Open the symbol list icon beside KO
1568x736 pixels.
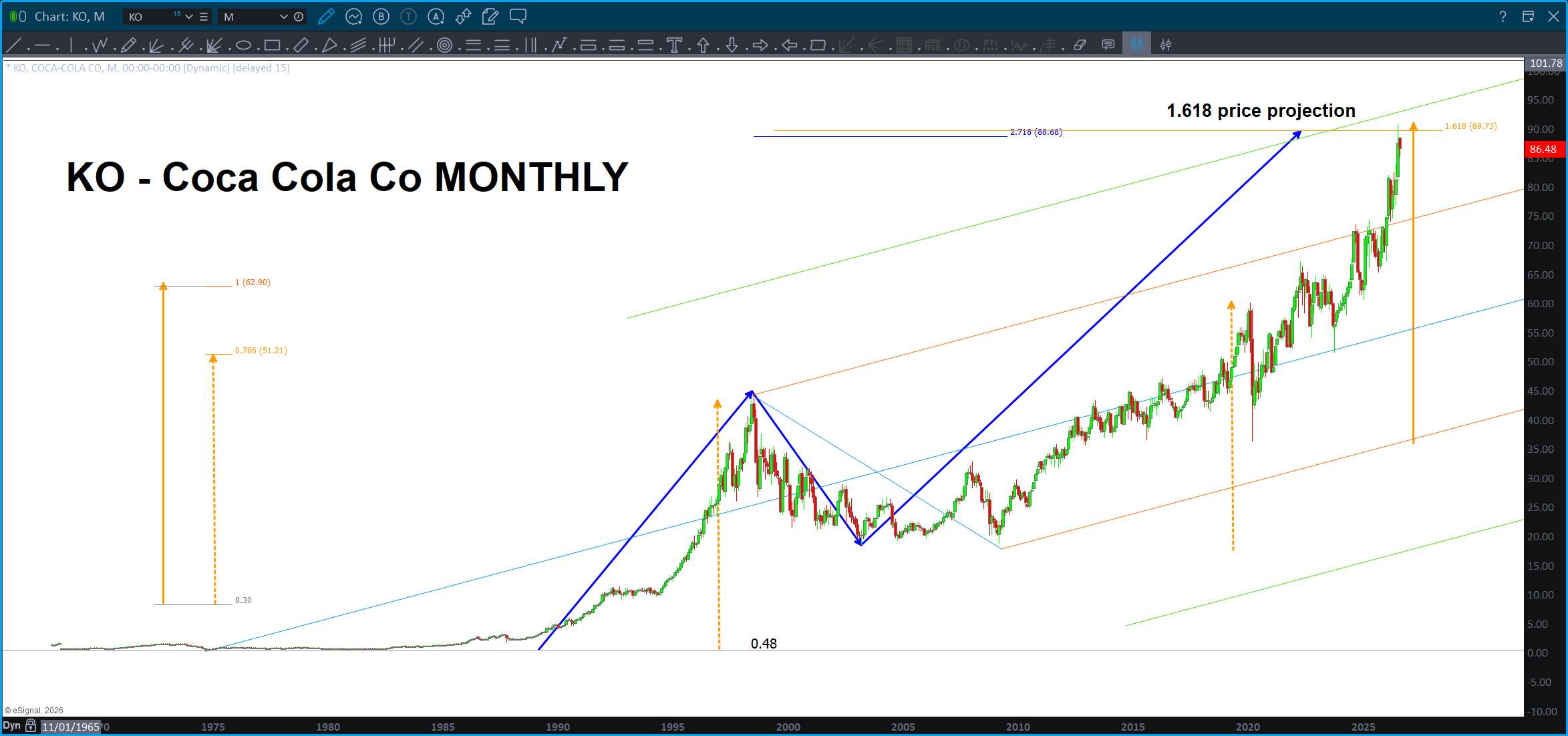[x=204, y=17]
